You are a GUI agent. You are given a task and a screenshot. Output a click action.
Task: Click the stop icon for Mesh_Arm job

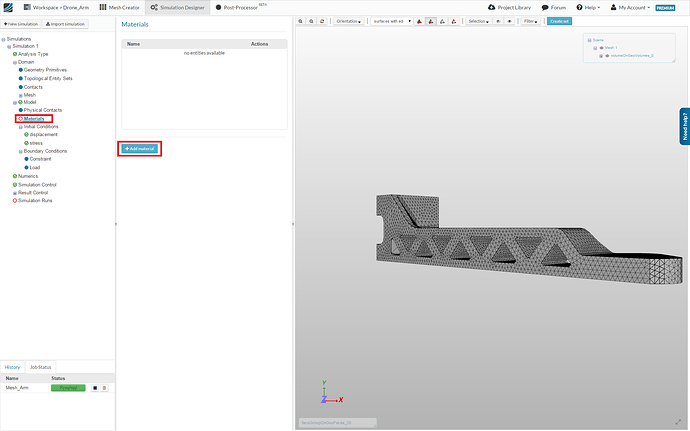(94, 387)
